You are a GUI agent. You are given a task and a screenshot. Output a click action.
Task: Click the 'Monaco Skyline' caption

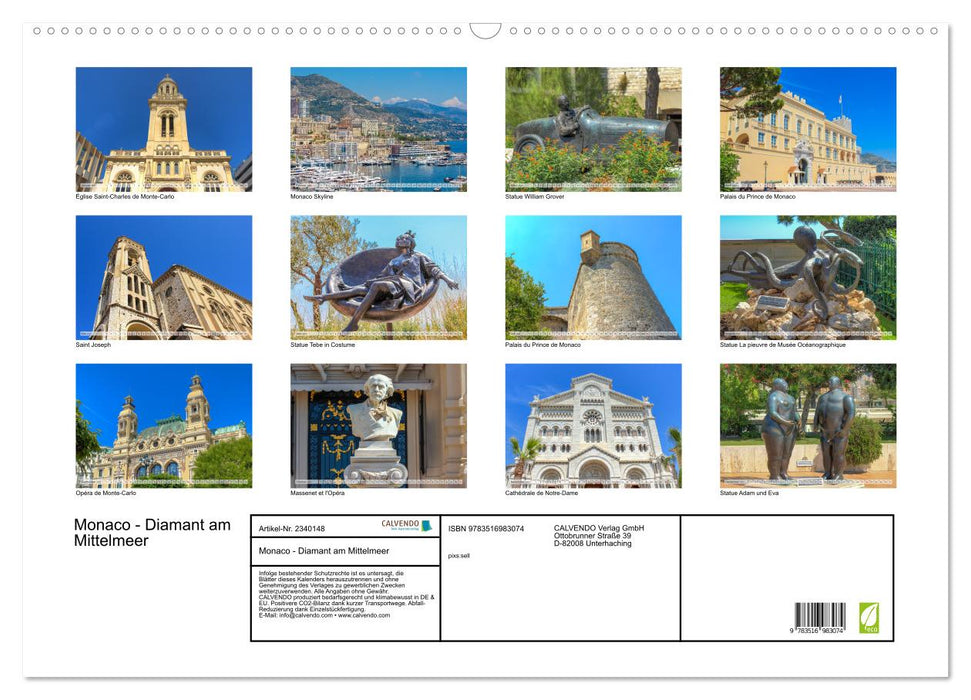tap(312, 196)
